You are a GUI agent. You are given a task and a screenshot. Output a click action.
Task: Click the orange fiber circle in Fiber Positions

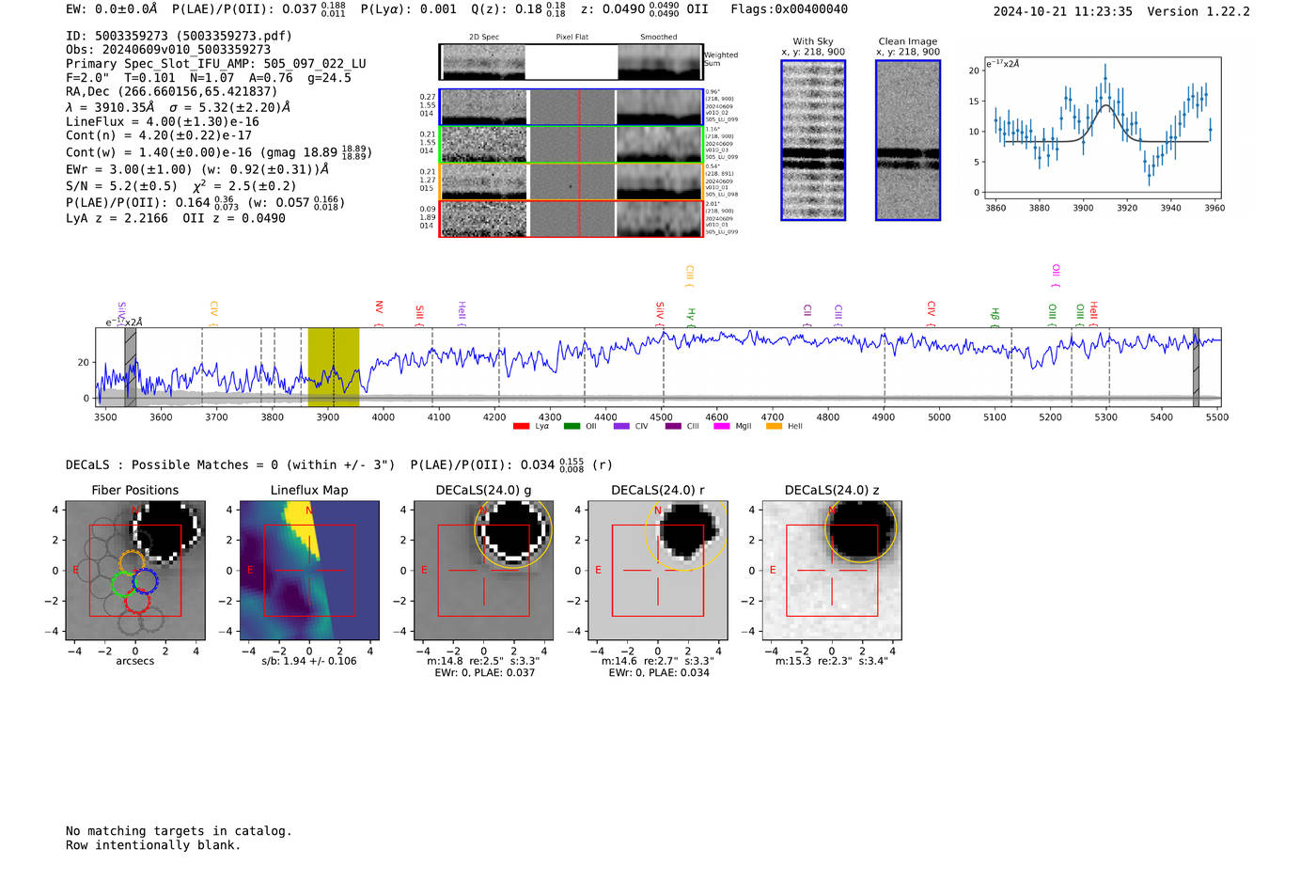132,563
